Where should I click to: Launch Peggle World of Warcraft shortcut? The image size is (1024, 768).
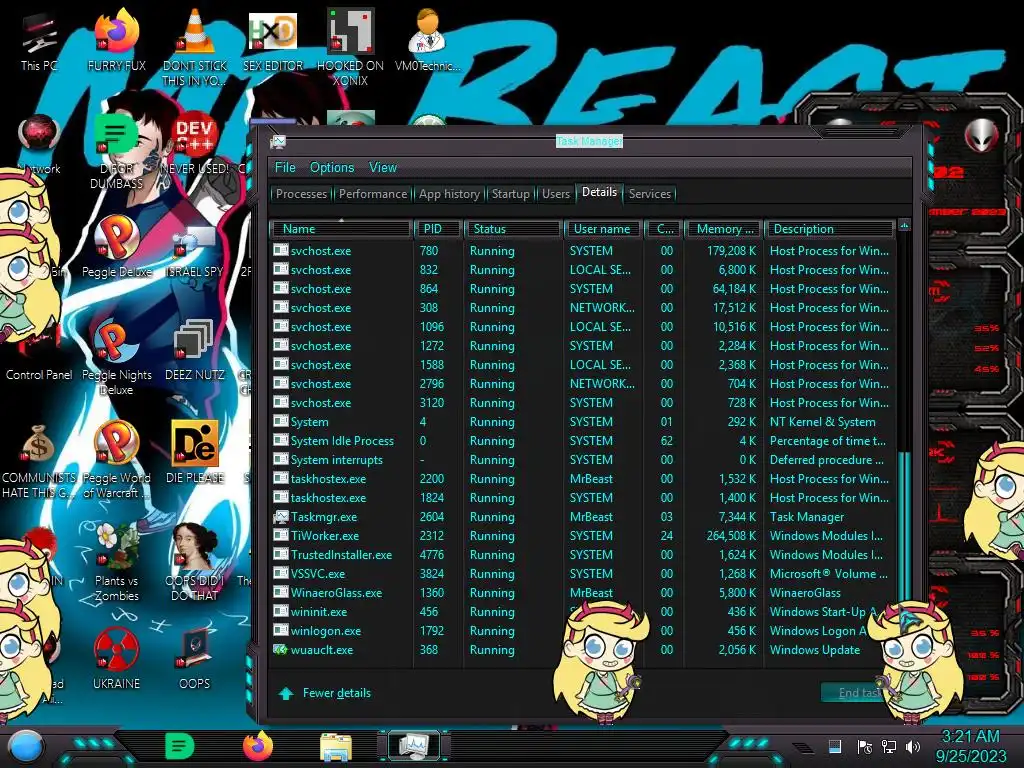[x=116, y=461]
